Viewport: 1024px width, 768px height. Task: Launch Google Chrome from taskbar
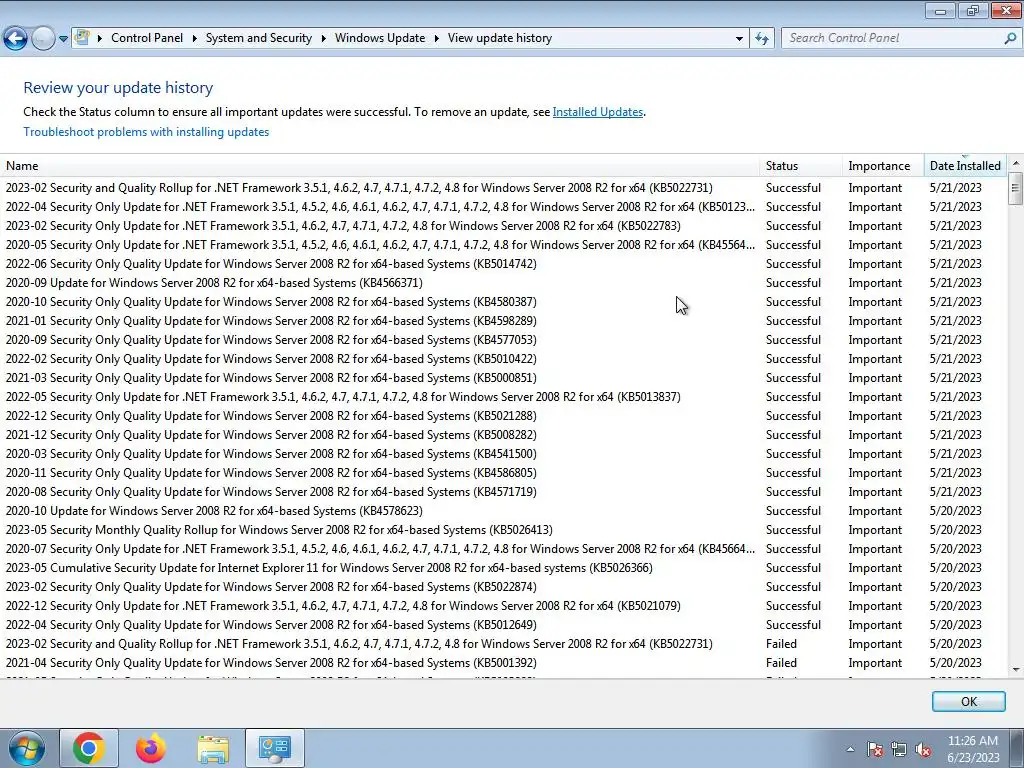point(89,748)
